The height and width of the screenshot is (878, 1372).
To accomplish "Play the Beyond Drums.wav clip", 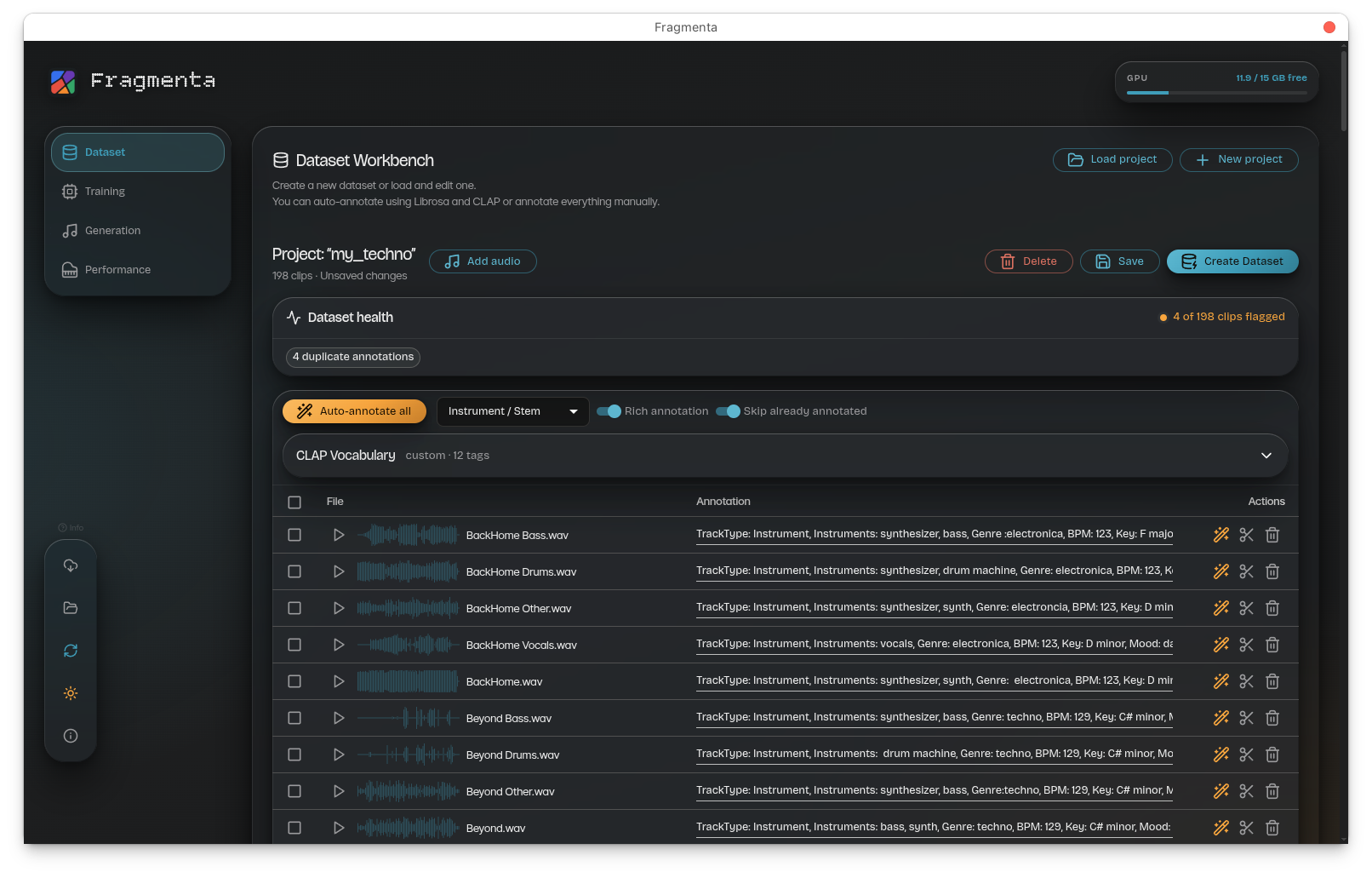I will (x=339, y=755).
